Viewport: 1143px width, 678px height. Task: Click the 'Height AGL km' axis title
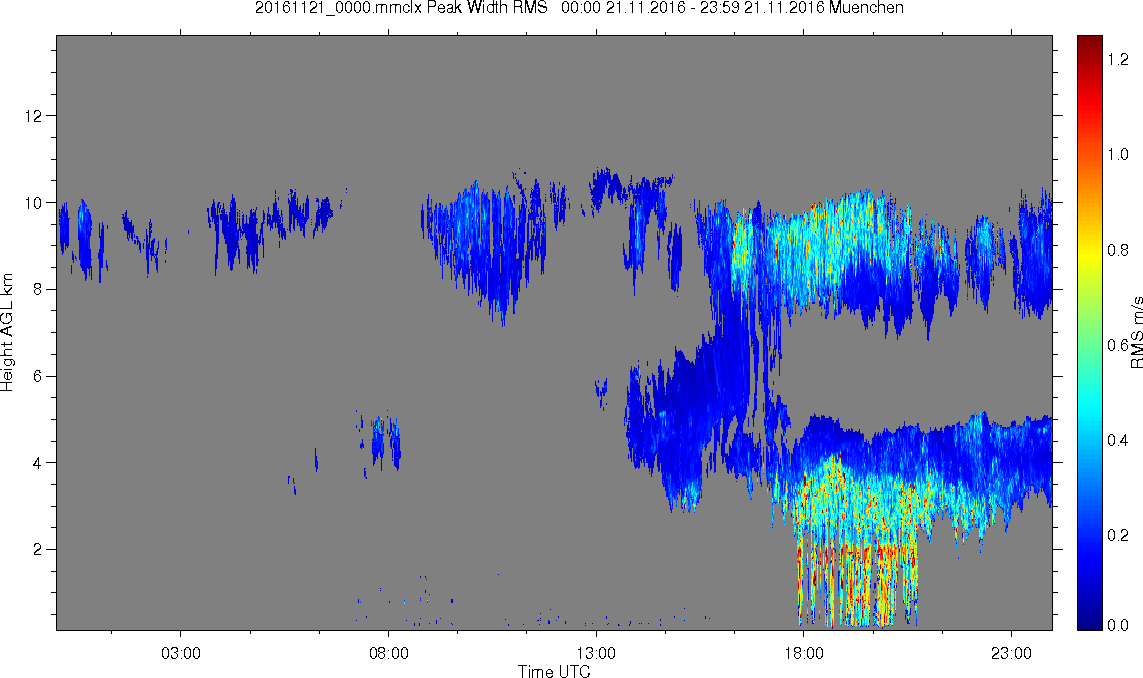(x=7, y=332)
